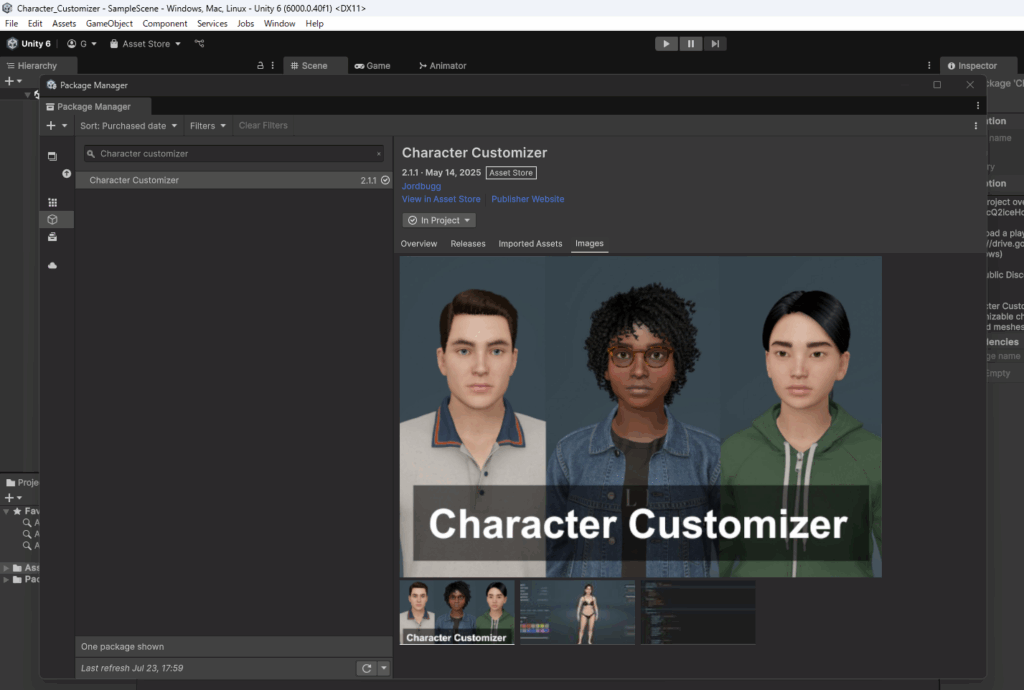The width and height of the screenshot is (1024, 690).
Task: Open the Asset Store dropdown in toolbar
Action: (x=145, y=44)
